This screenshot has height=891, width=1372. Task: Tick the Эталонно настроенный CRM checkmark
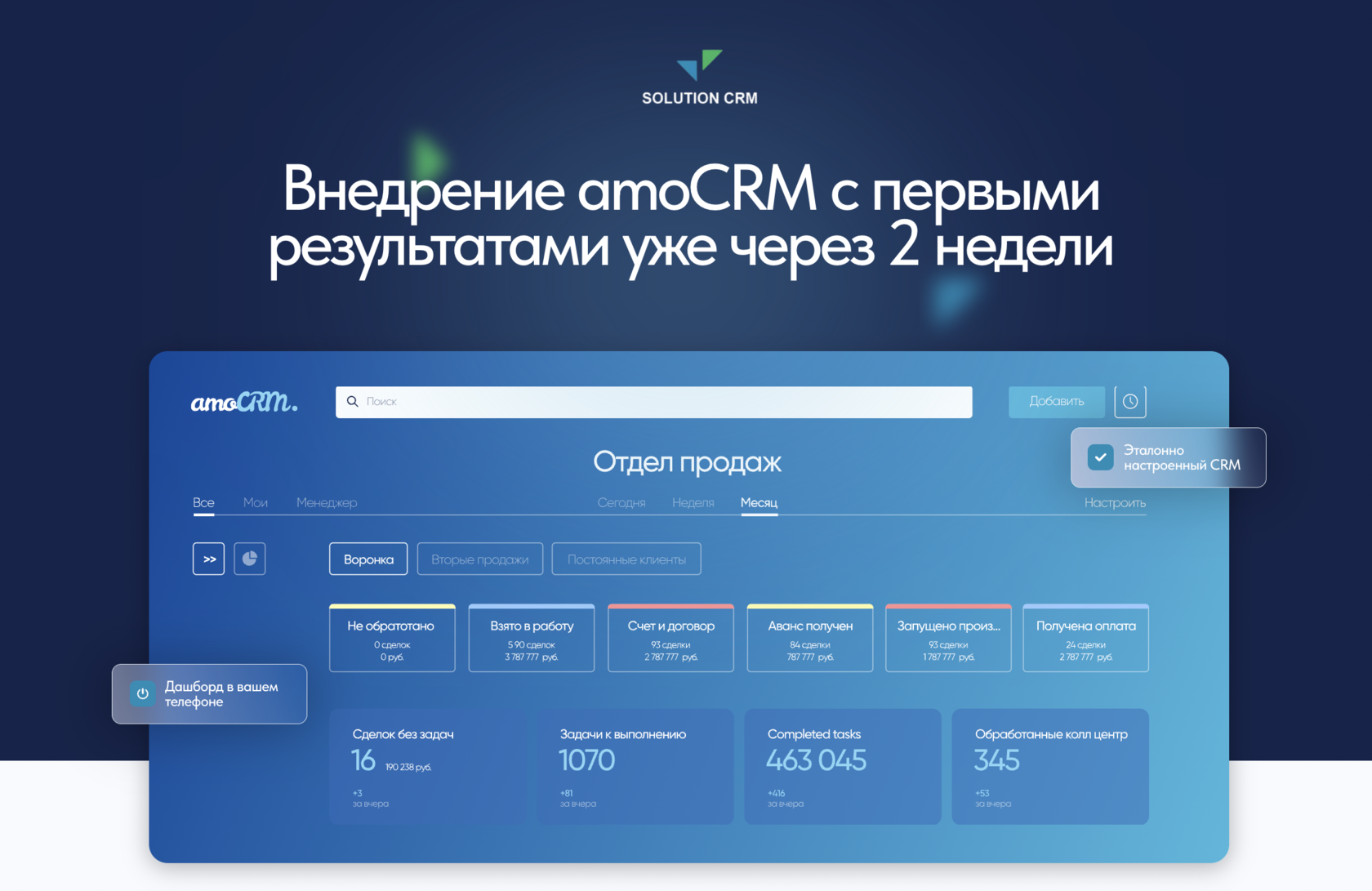point(1100,457)
